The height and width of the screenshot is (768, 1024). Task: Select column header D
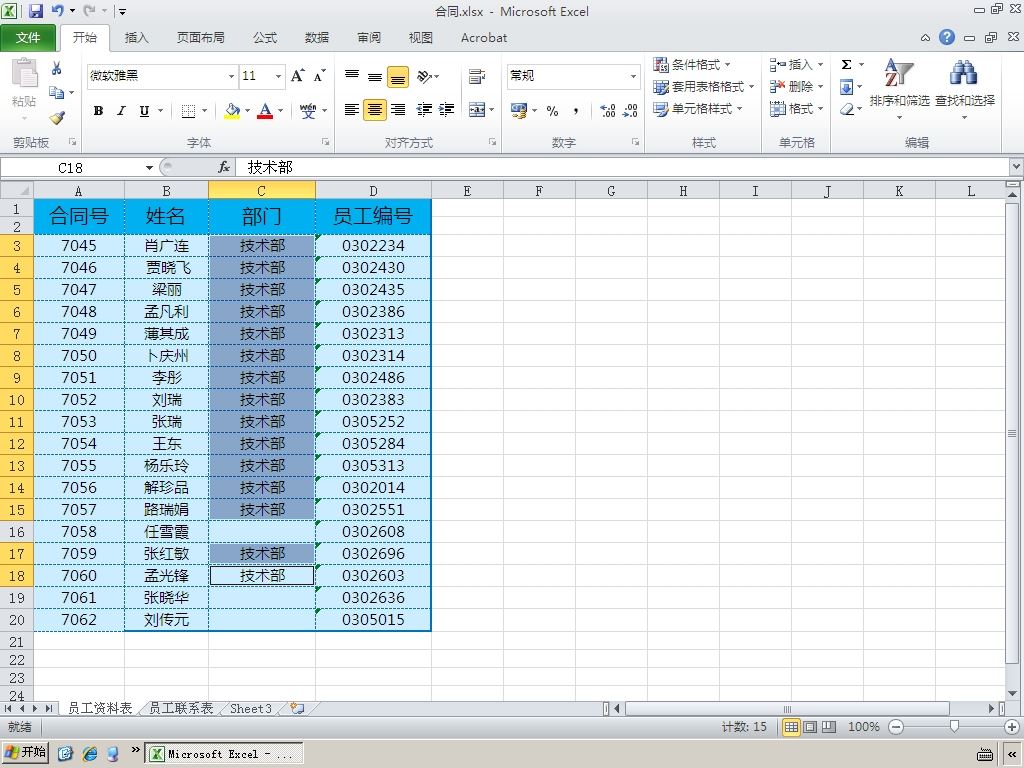pos(373,191)
